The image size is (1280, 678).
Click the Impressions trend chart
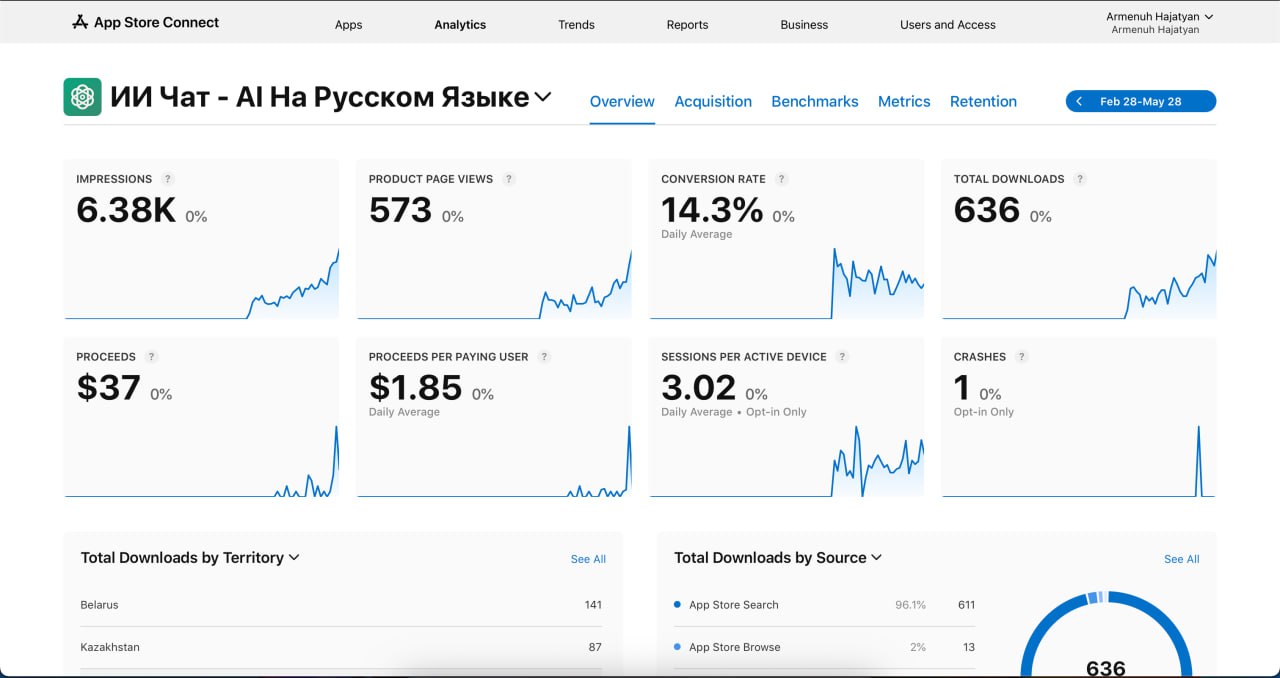point(201,280)
